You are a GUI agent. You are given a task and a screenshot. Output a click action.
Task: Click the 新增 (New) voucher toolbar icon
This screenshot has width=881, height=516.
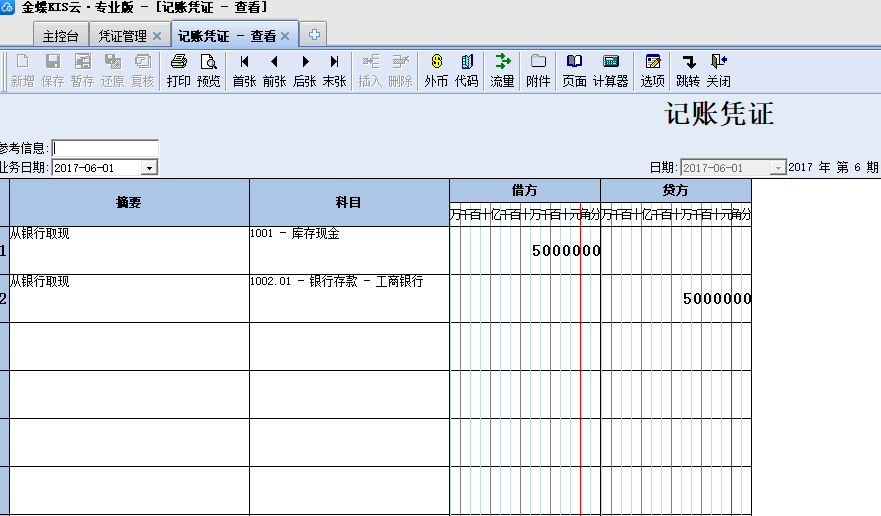pyautogui.click(x=22, y=70)
